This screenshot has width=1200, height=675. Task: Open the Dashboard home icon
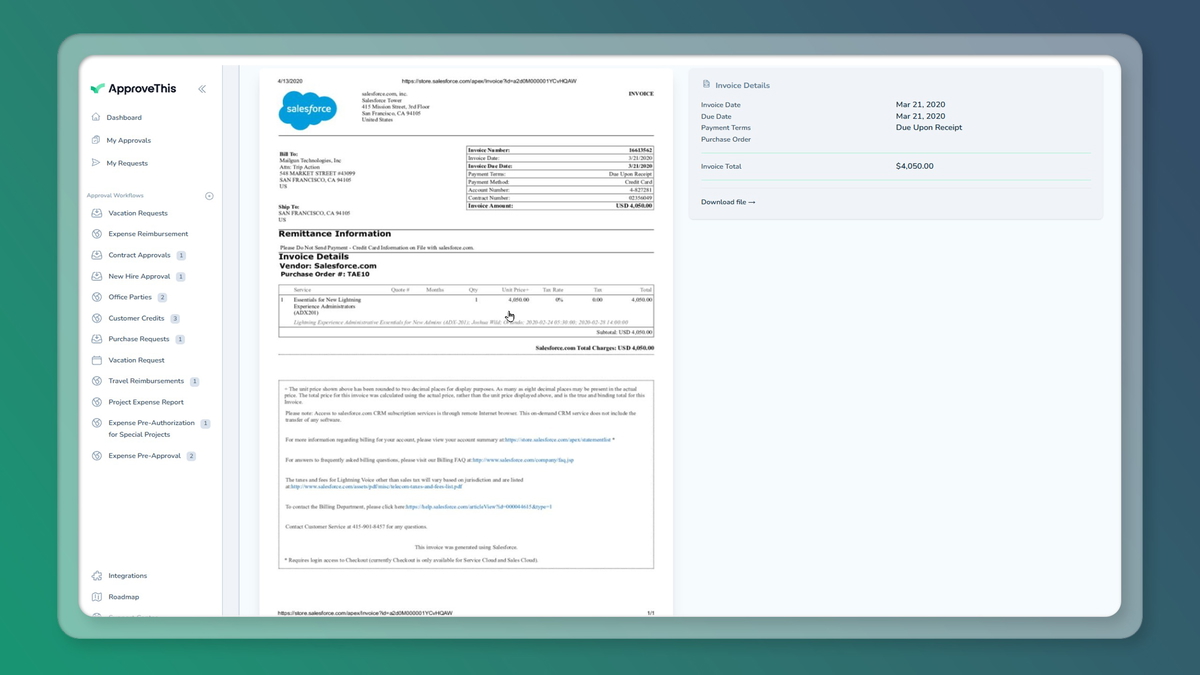(95, 117)
